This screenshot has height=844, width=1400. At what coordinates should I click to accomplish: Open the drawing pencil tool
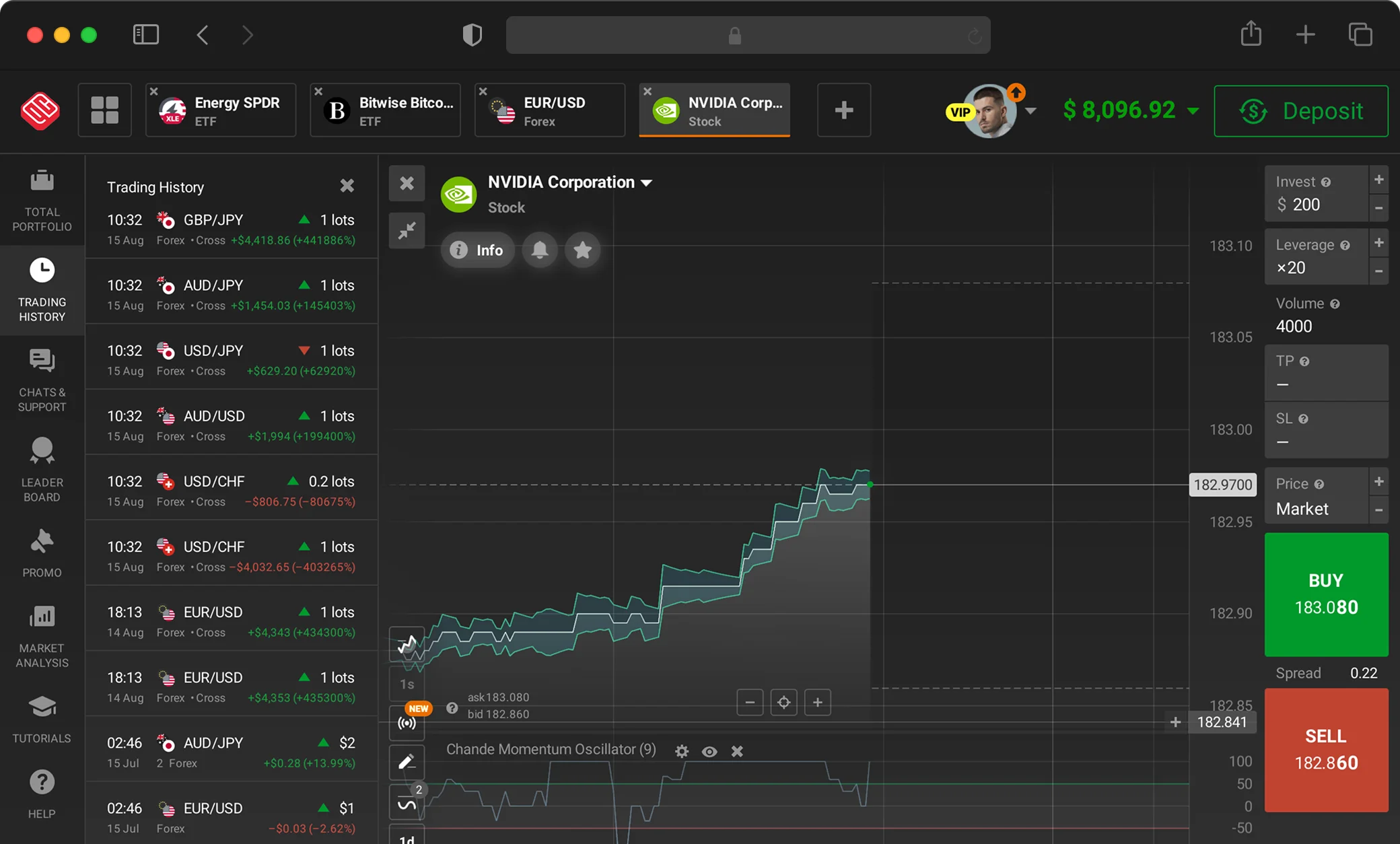(x=407, y=762)
